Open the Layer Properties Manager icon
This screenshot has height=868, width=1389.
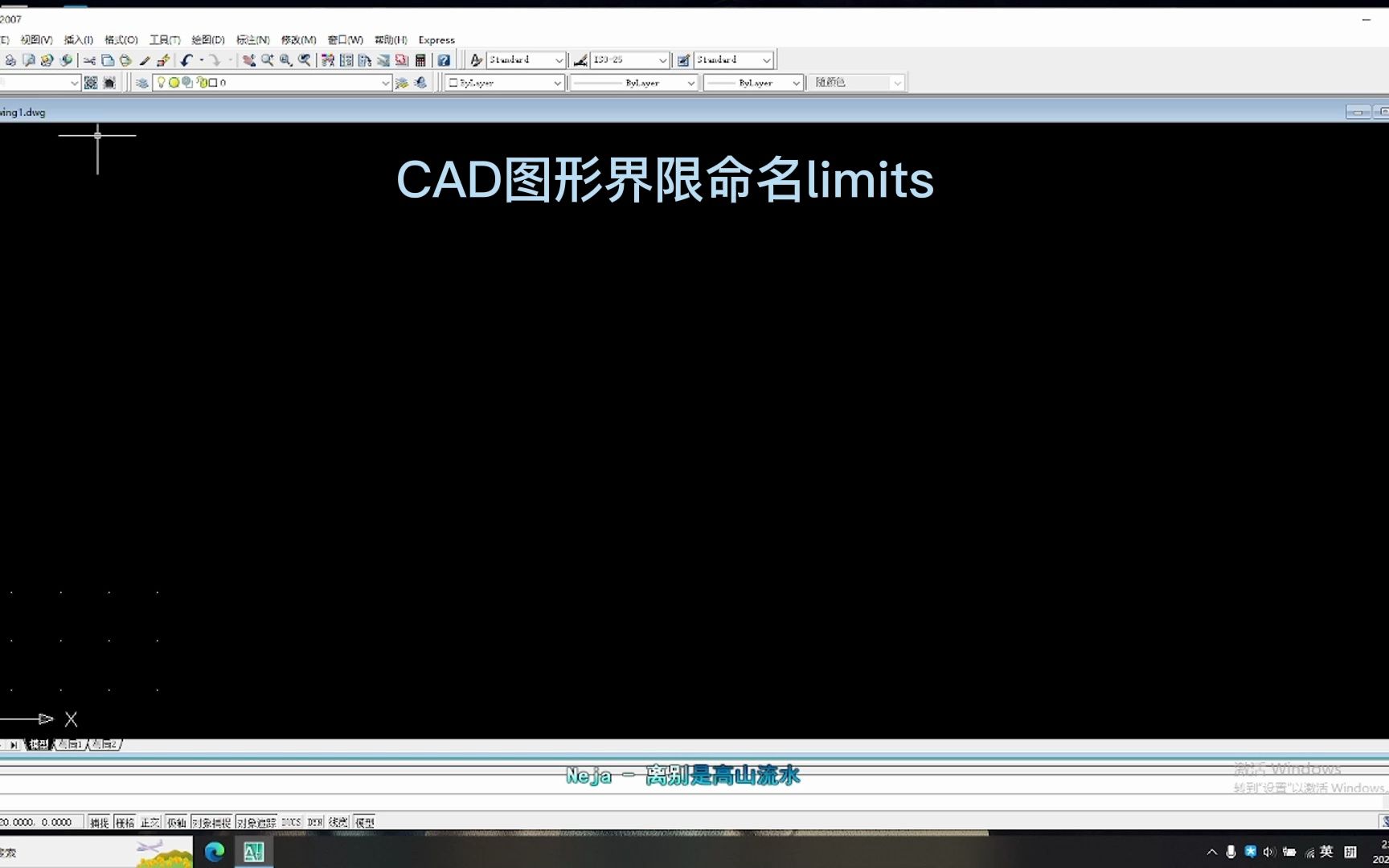click(143, 82)
